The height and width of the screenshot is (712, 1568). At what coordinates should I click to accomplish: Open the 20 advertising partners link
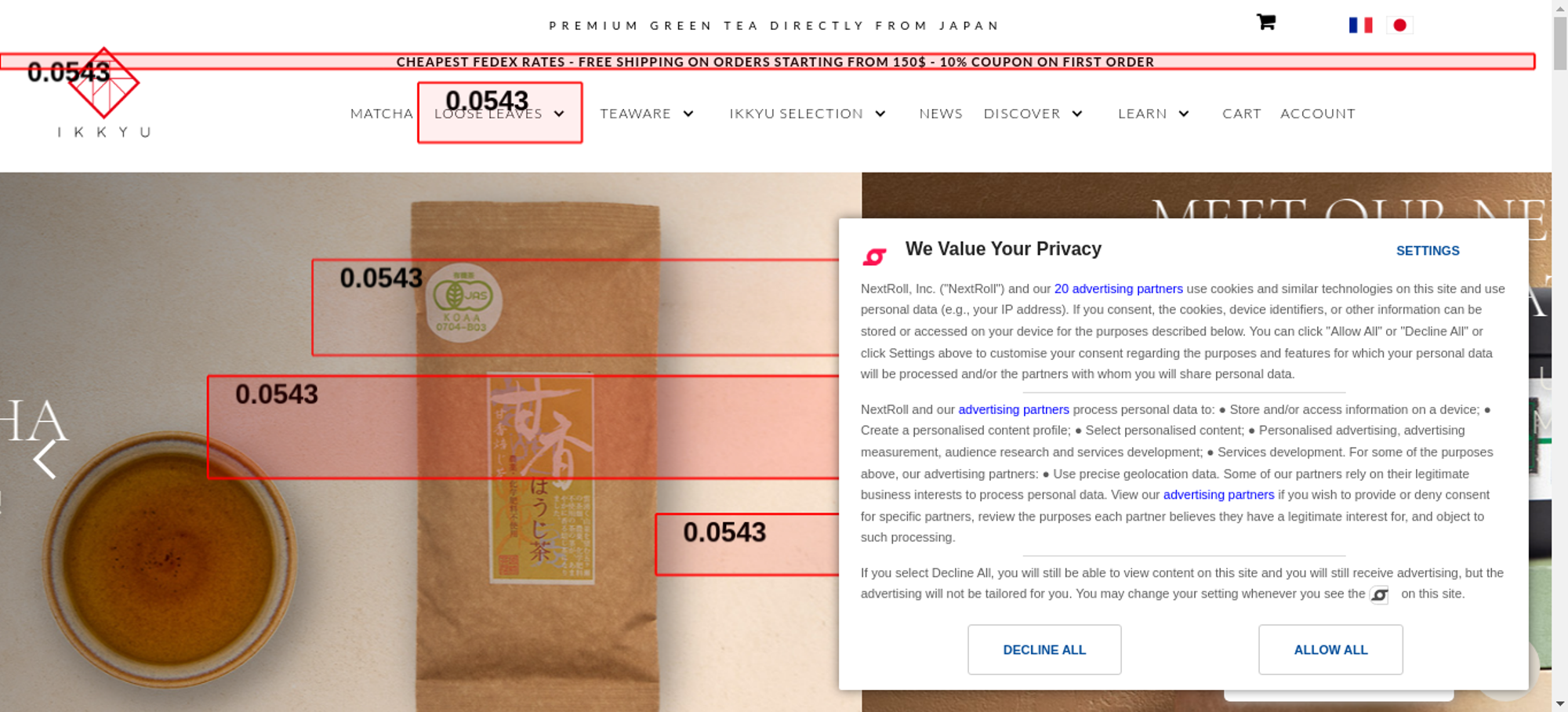click(1118, 289)
